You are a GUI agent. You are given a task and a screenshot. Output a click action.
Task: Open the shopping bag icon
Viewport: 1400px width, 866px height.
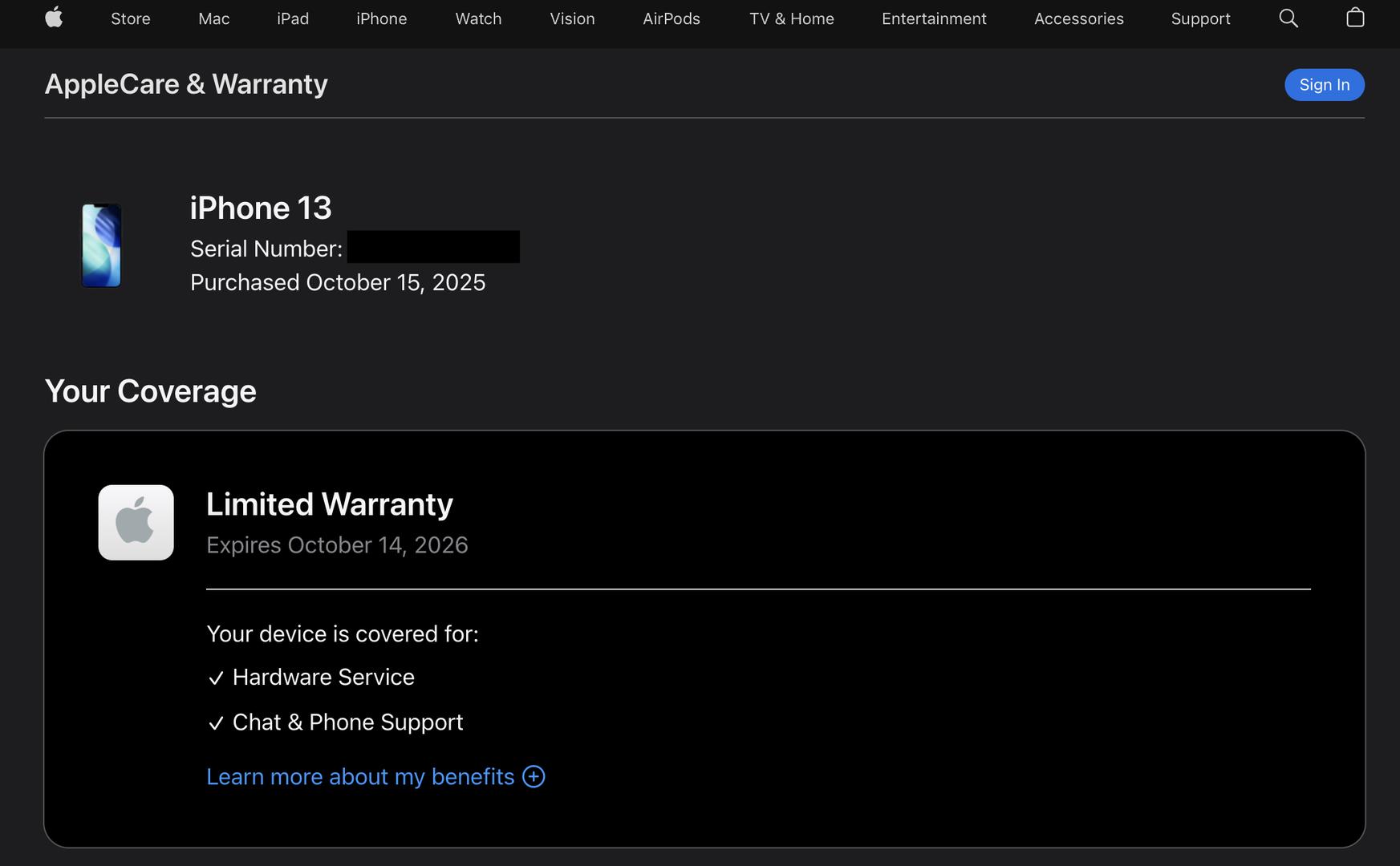click(1354, 18)
